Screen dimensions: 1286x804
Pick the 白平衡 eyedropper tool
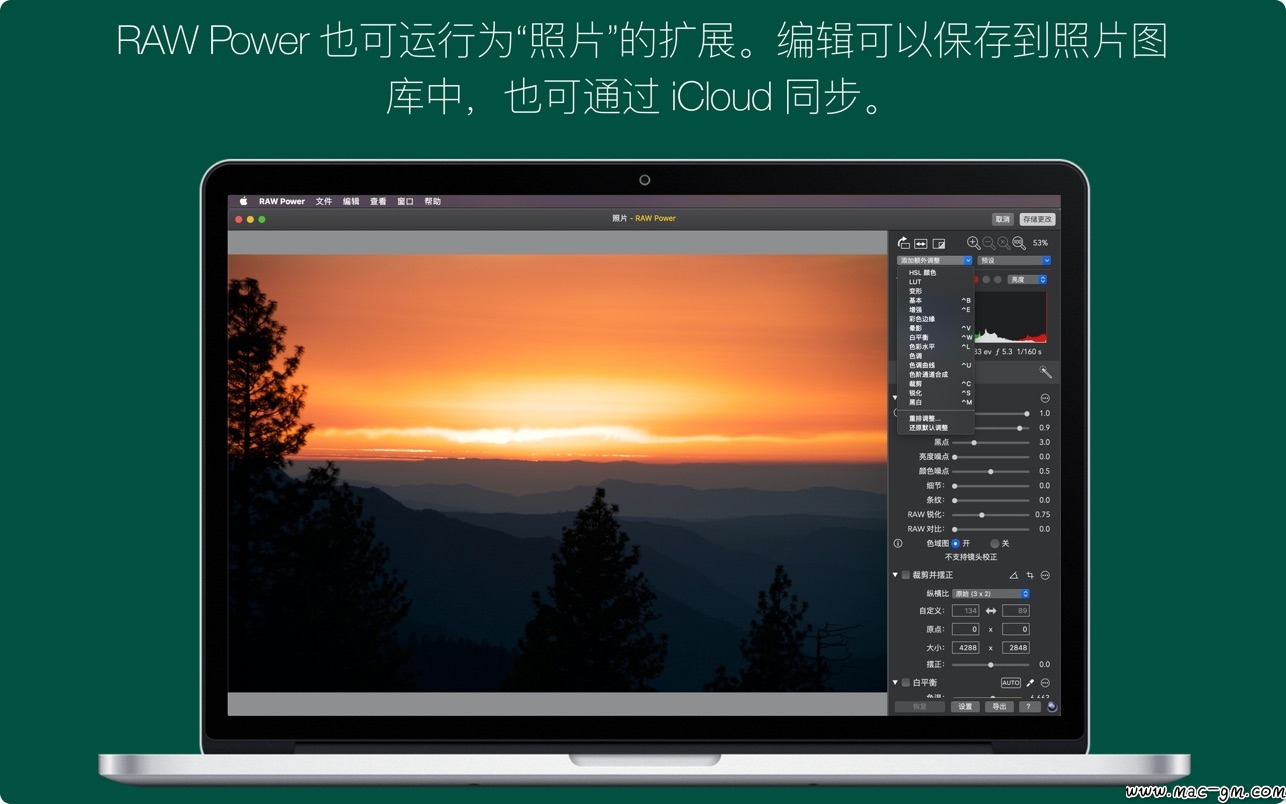pyautogui.click(x=1030, y=683)
